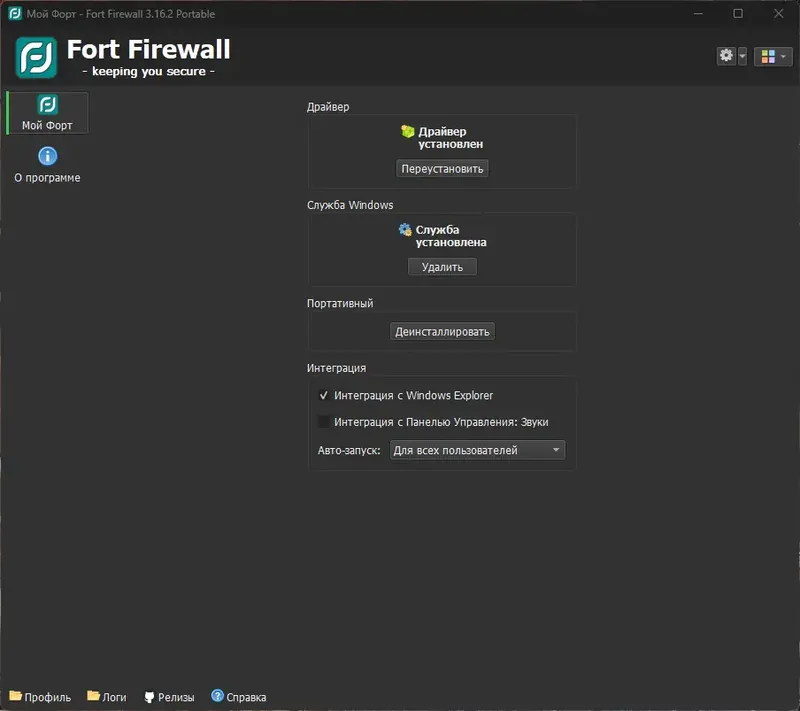
Task: Click the green driver status icon
Action: [x=408, y=132]
